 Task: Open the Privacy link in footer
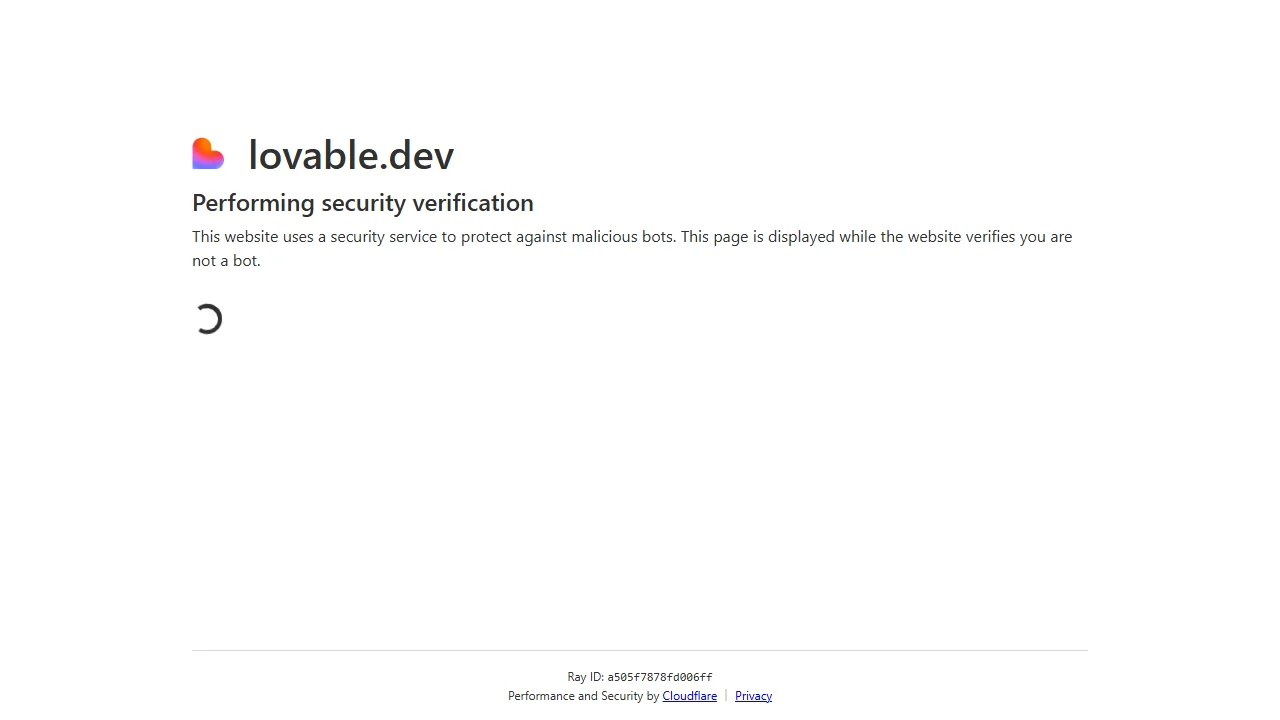[x=753, y=696]
